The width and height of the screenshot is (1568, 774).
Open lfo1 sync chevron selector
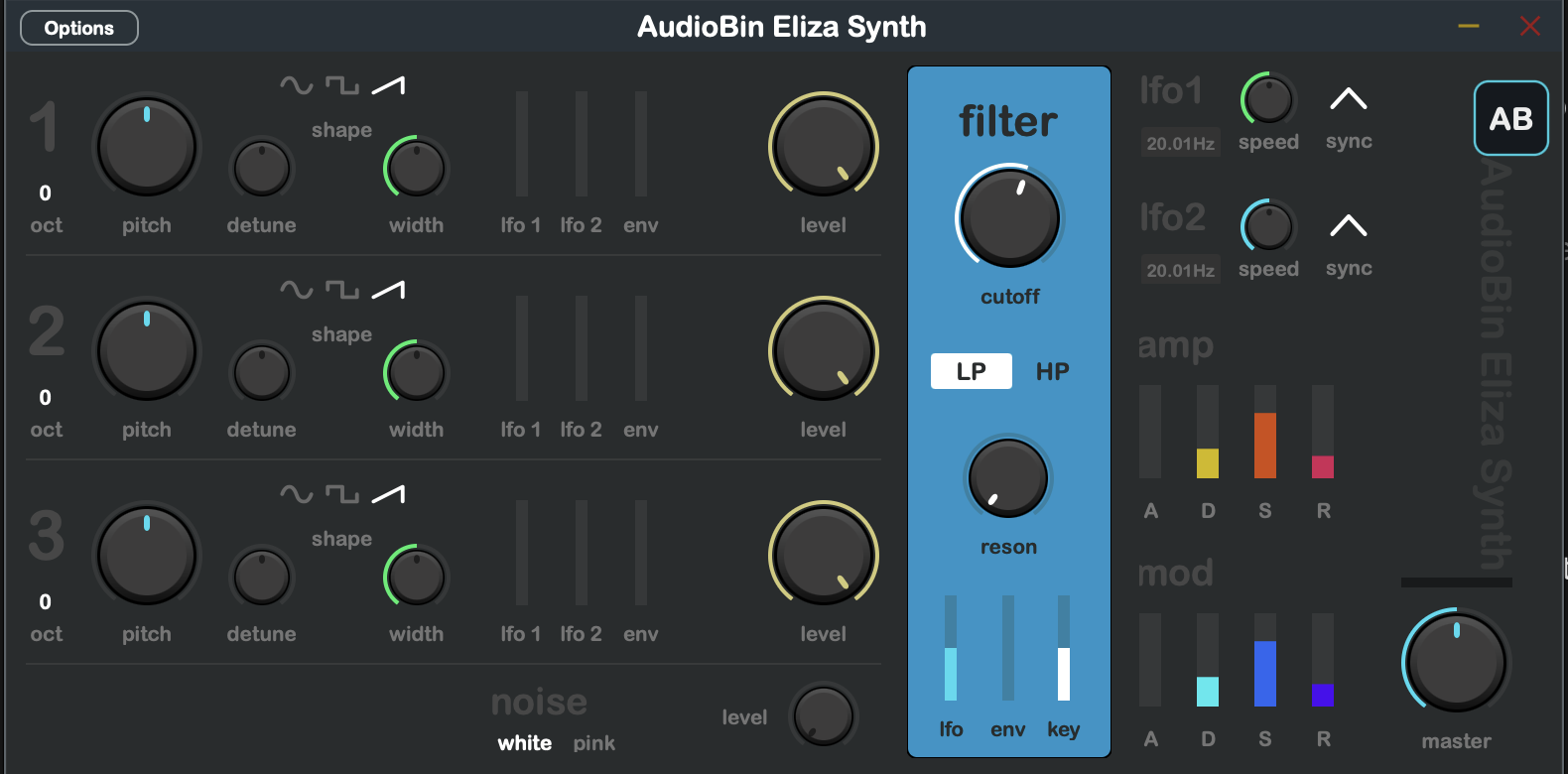tap(1349, 98)
